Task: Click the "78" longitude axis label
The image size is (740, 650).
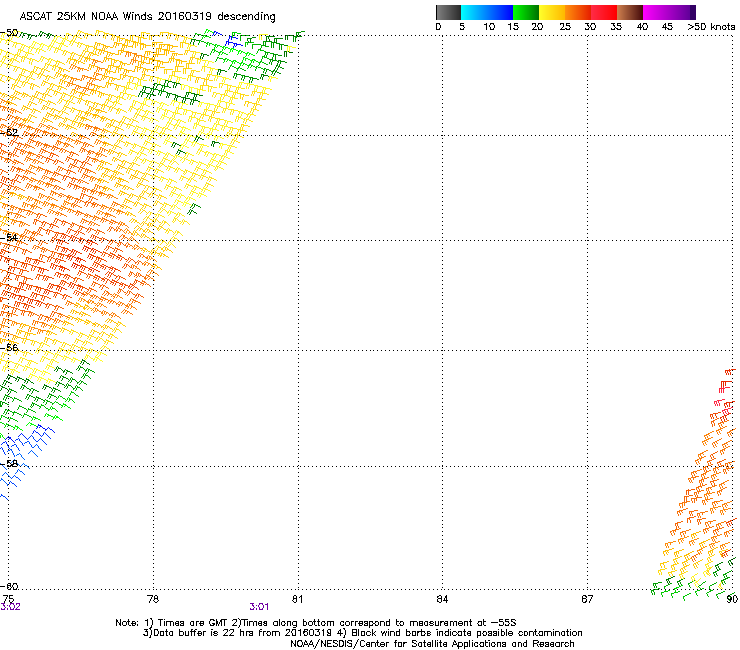Action: pos(153,599)
